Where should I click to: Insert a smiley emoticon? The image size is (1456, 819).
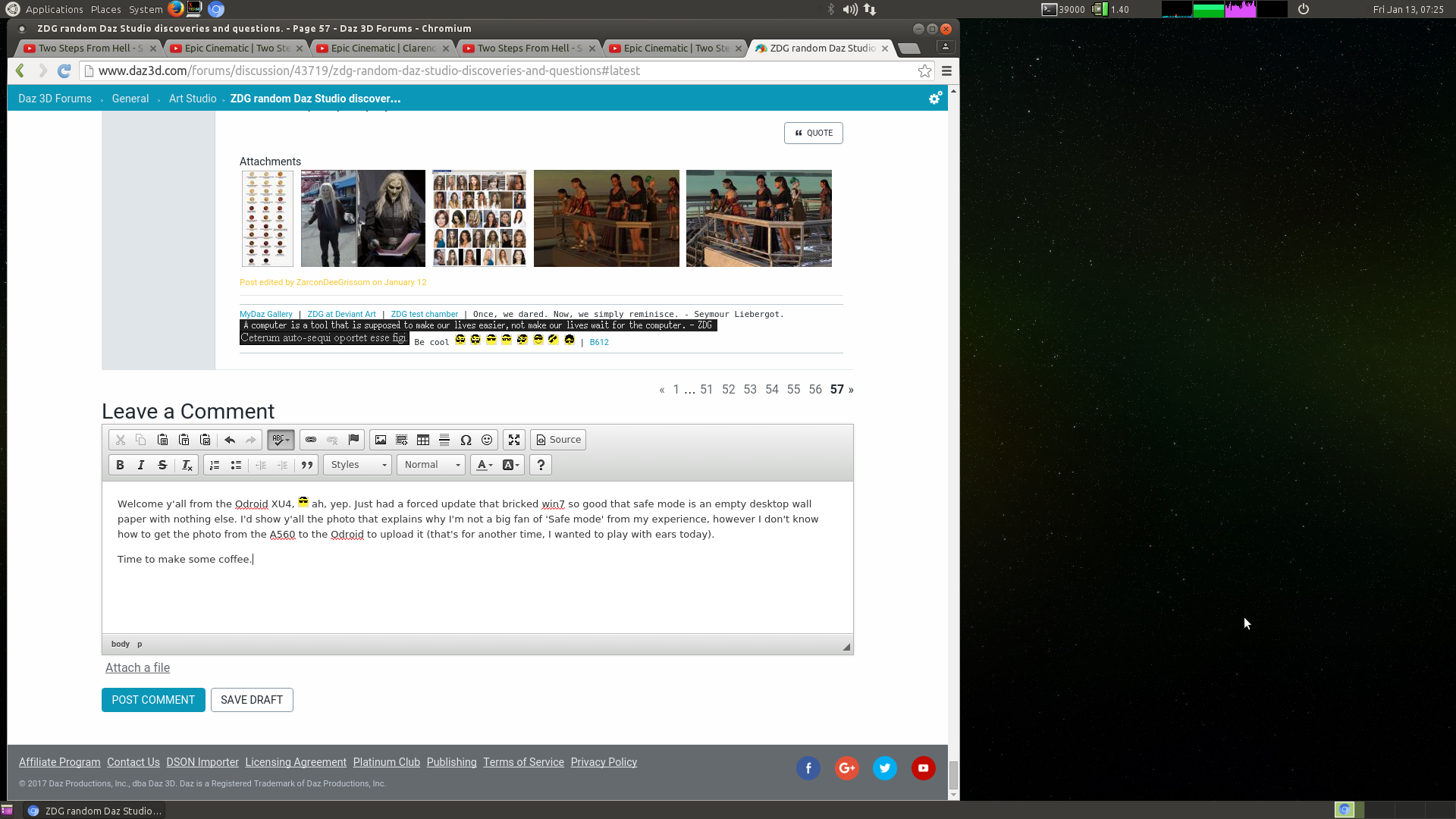pyautogui.click(x=487, y=440)
